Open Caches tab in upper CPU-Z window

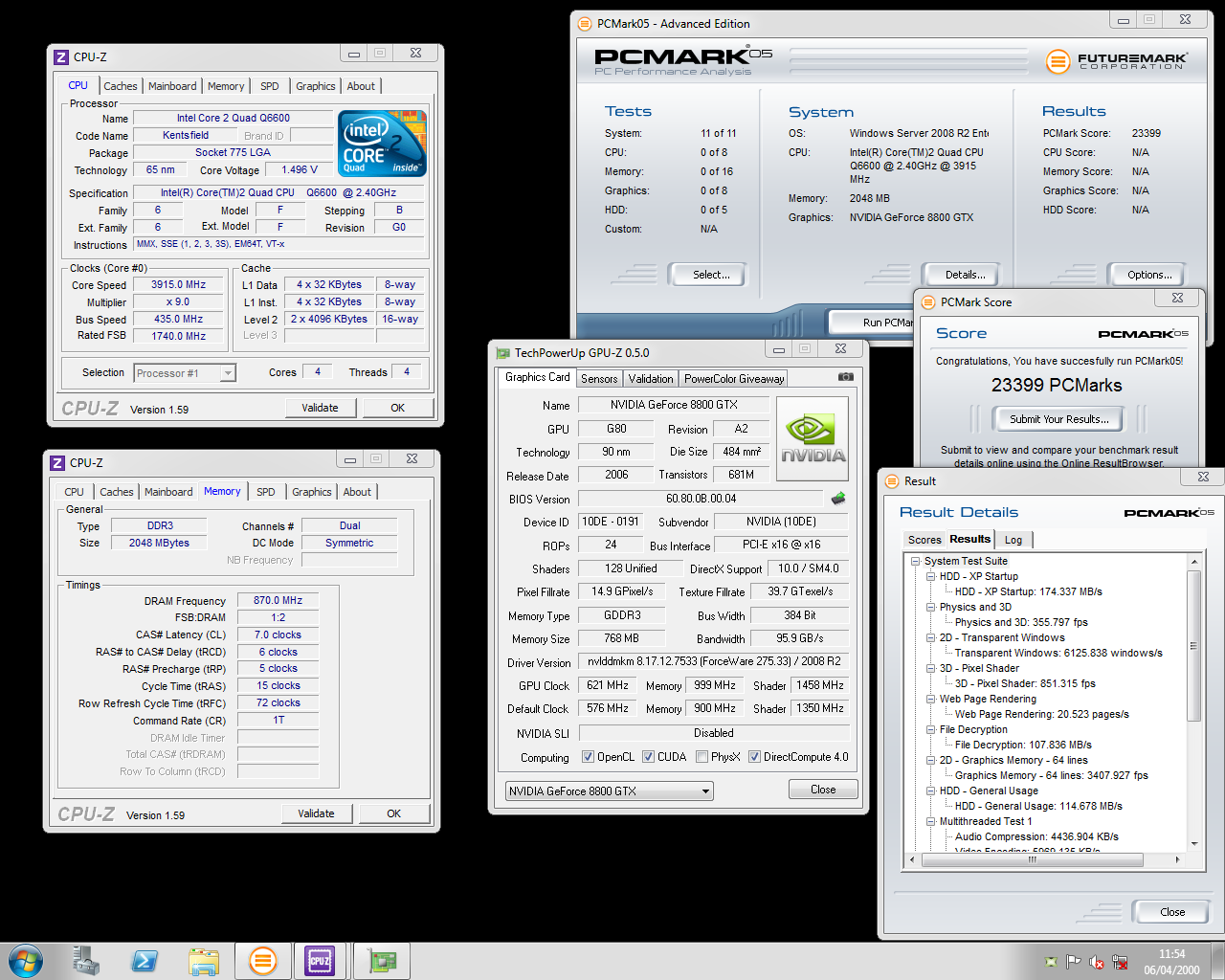tap(121, 86)
